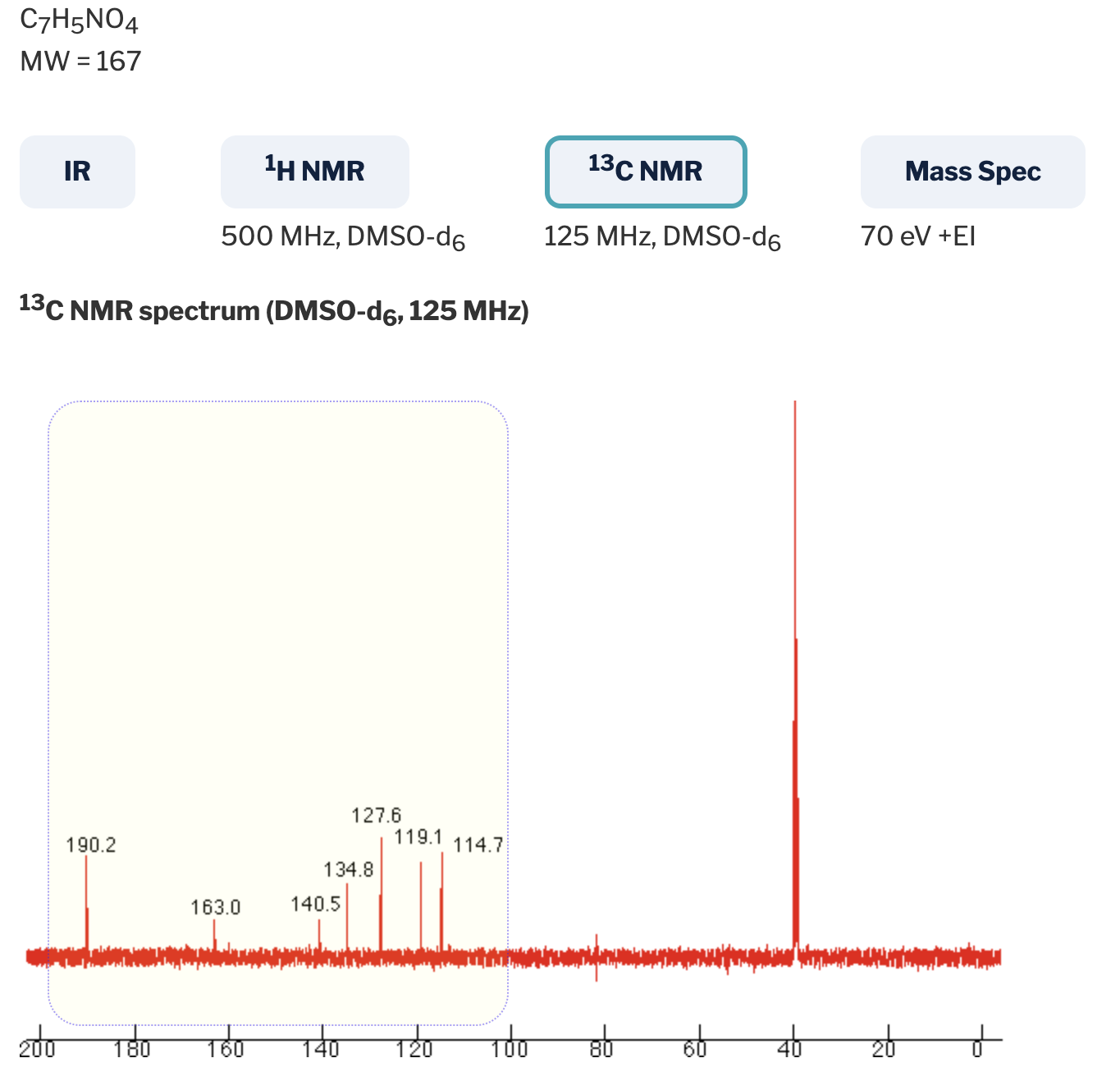The height and width of the screenshot is (1081, 1120).
Task: Click the molecular formula C7H5NO4
Action: tap(80, 21)
